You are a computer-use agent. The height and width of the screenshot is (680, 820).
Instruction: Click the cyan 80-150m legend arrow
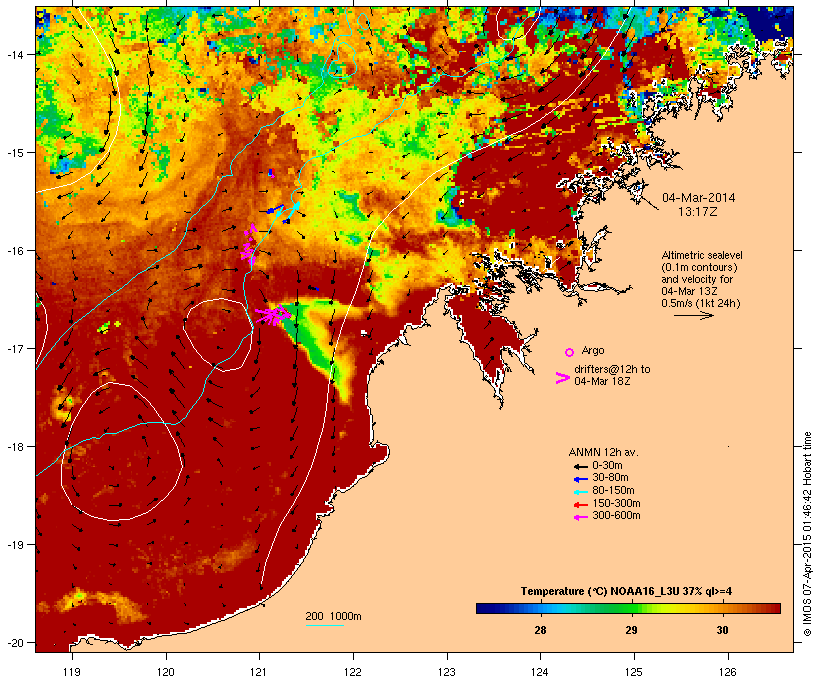[580, 492]
